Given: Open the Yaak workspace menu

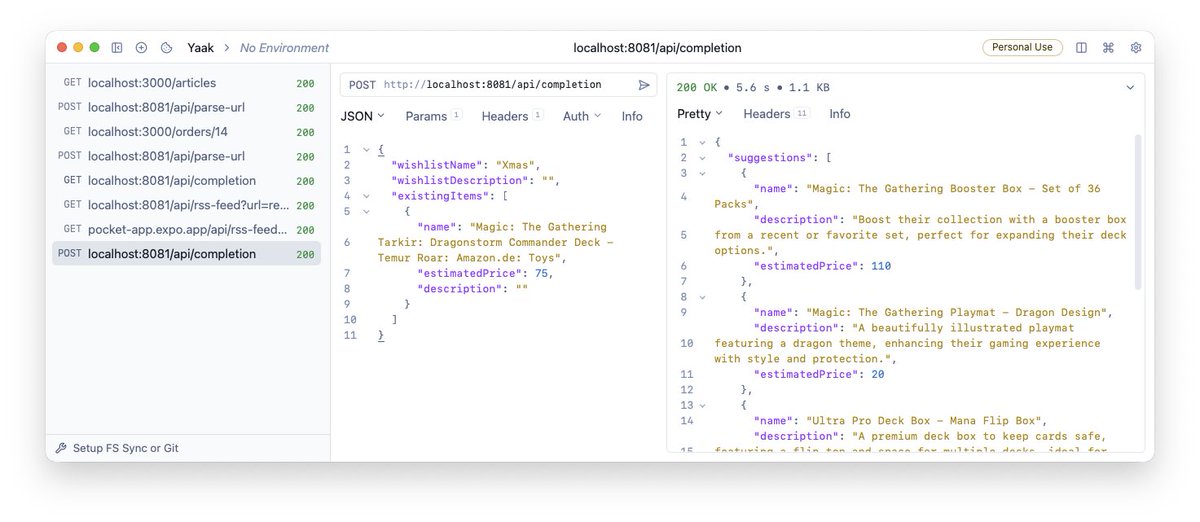Looking at the screenshot, I should coord(201,47).
